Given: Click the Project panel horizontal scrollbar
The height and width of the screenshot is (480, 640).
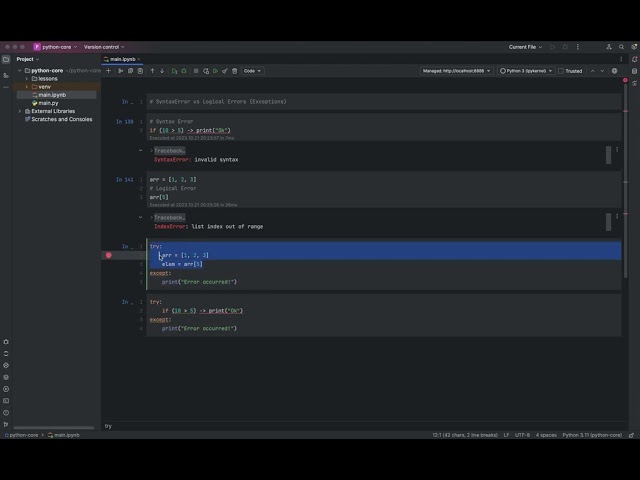Looking at the screenshot, I should 53,428.
